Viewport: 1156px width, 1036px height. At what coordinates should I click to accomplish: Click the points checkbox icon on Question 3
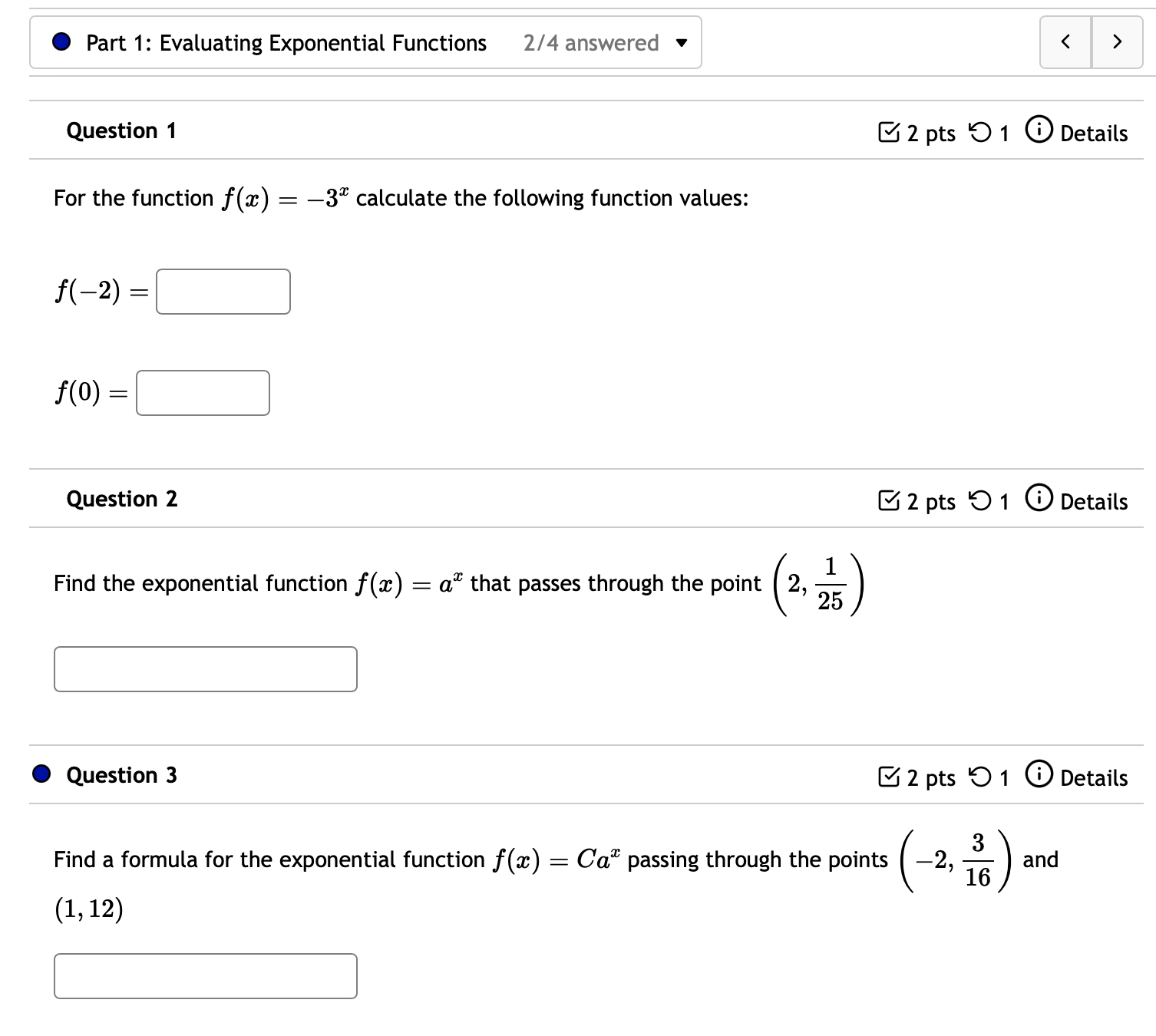tap(890, 777)
